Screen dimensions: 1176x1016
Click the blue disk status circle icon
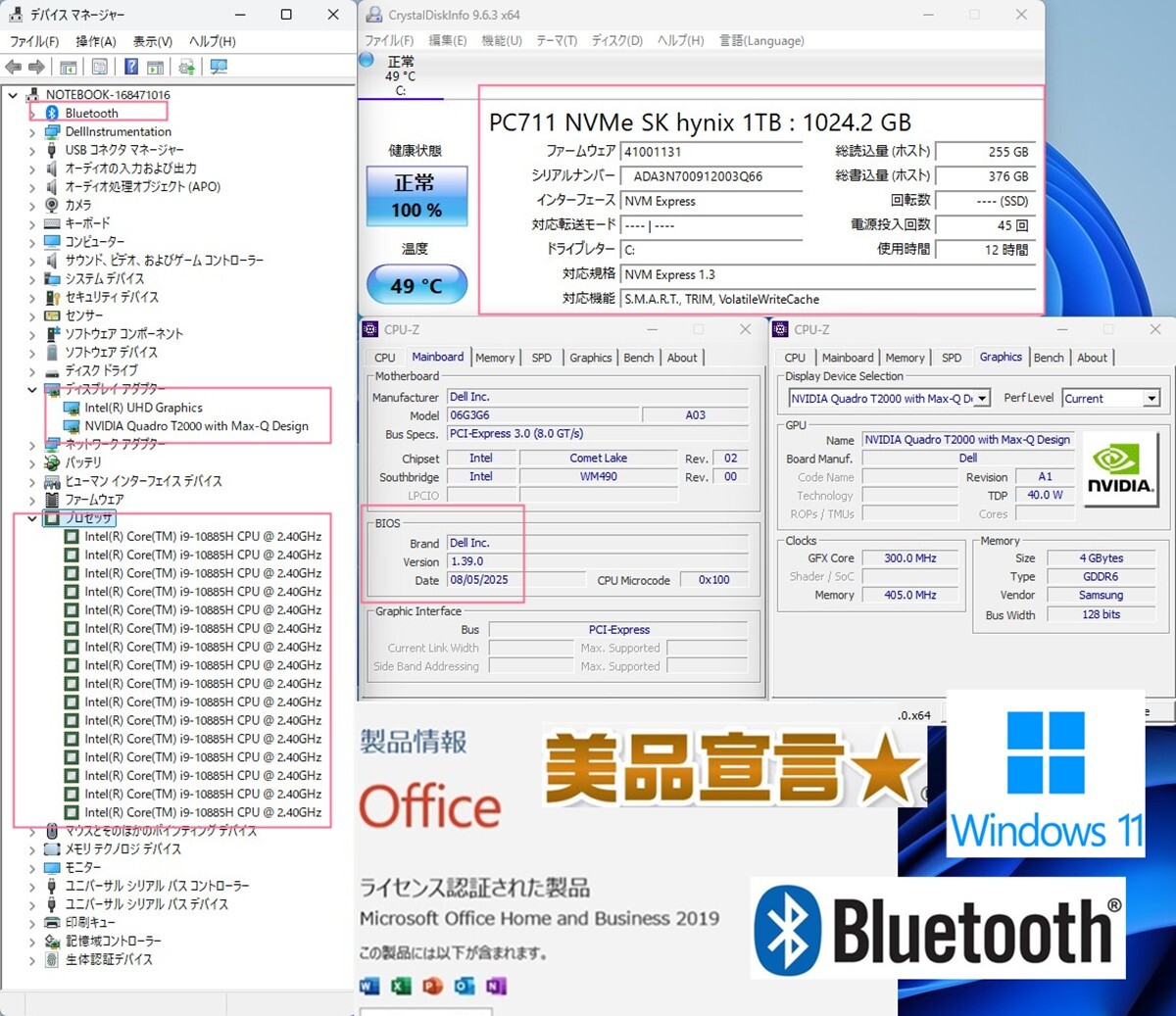tap(367, 61)
